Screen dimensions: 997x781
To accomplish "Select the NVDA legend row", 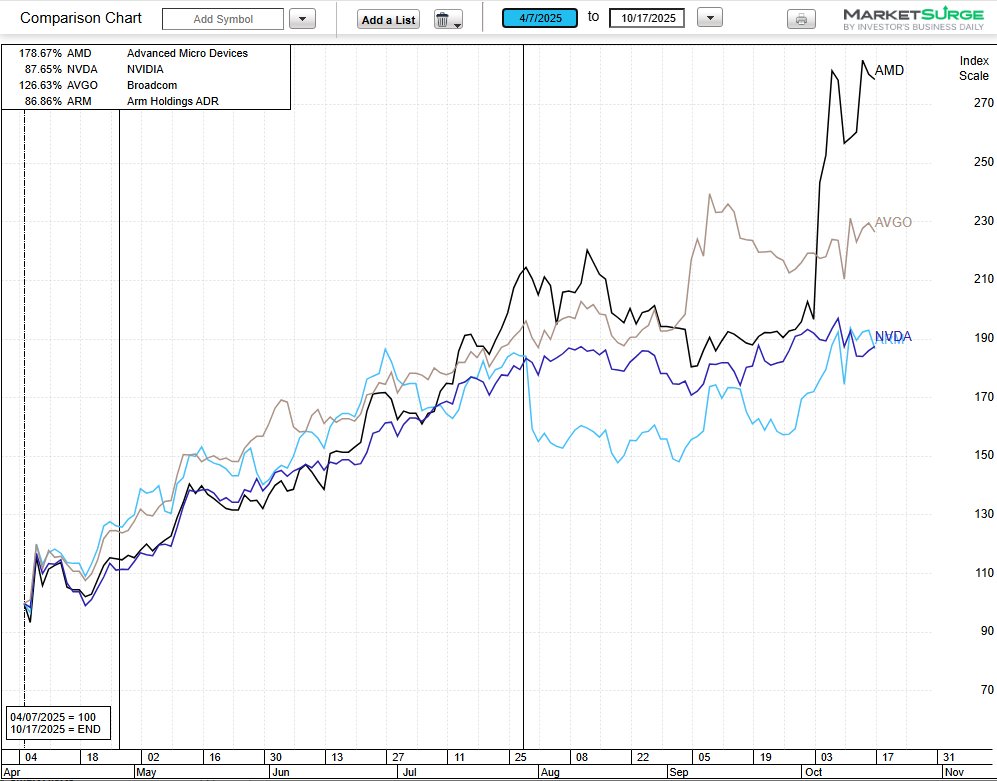I will coord(146,69).
